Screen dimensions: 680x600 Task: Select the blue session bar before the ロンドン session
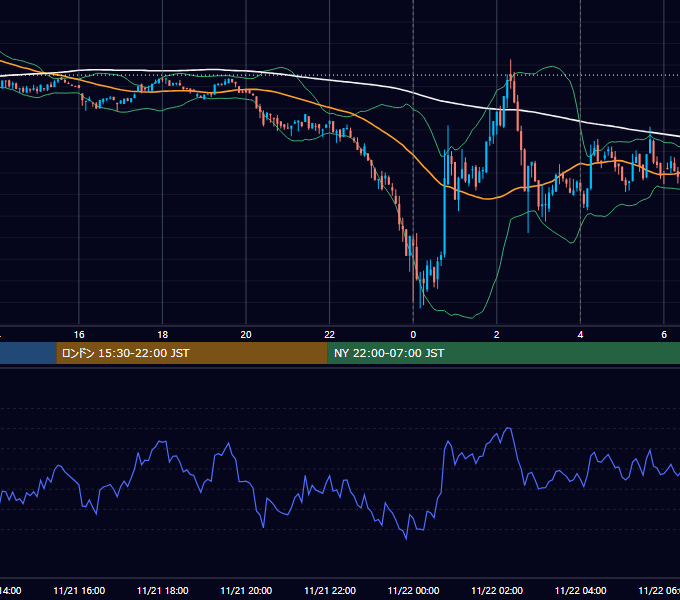pyautogui.click(x=28, y=353)
